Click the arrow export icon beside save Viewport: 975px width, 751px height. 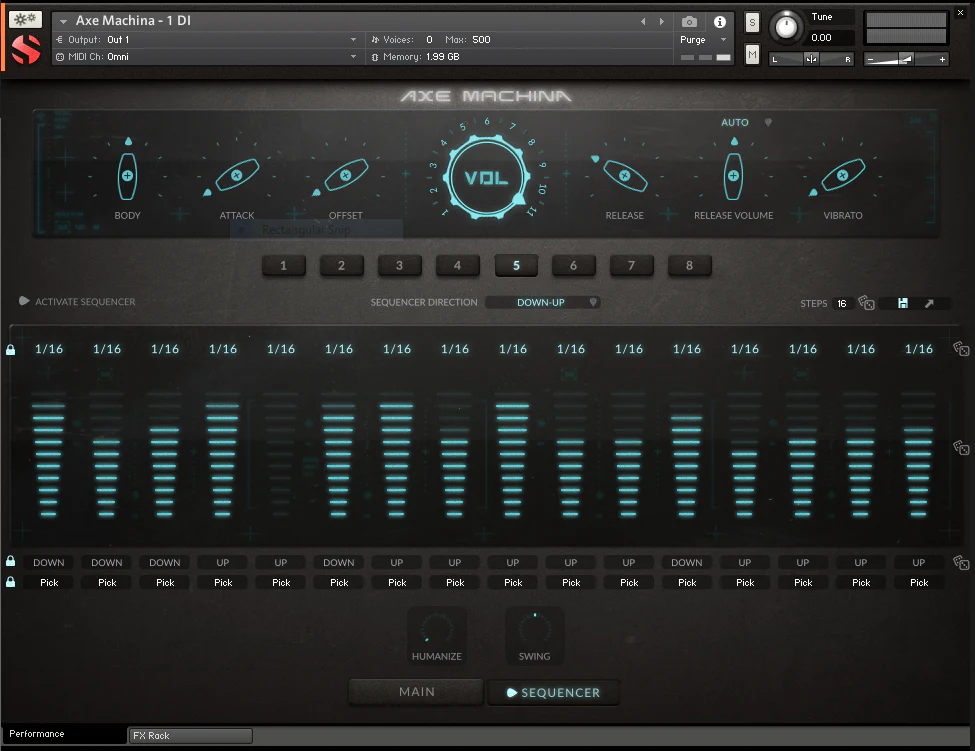pyautogui.click(x=929, y=303)
